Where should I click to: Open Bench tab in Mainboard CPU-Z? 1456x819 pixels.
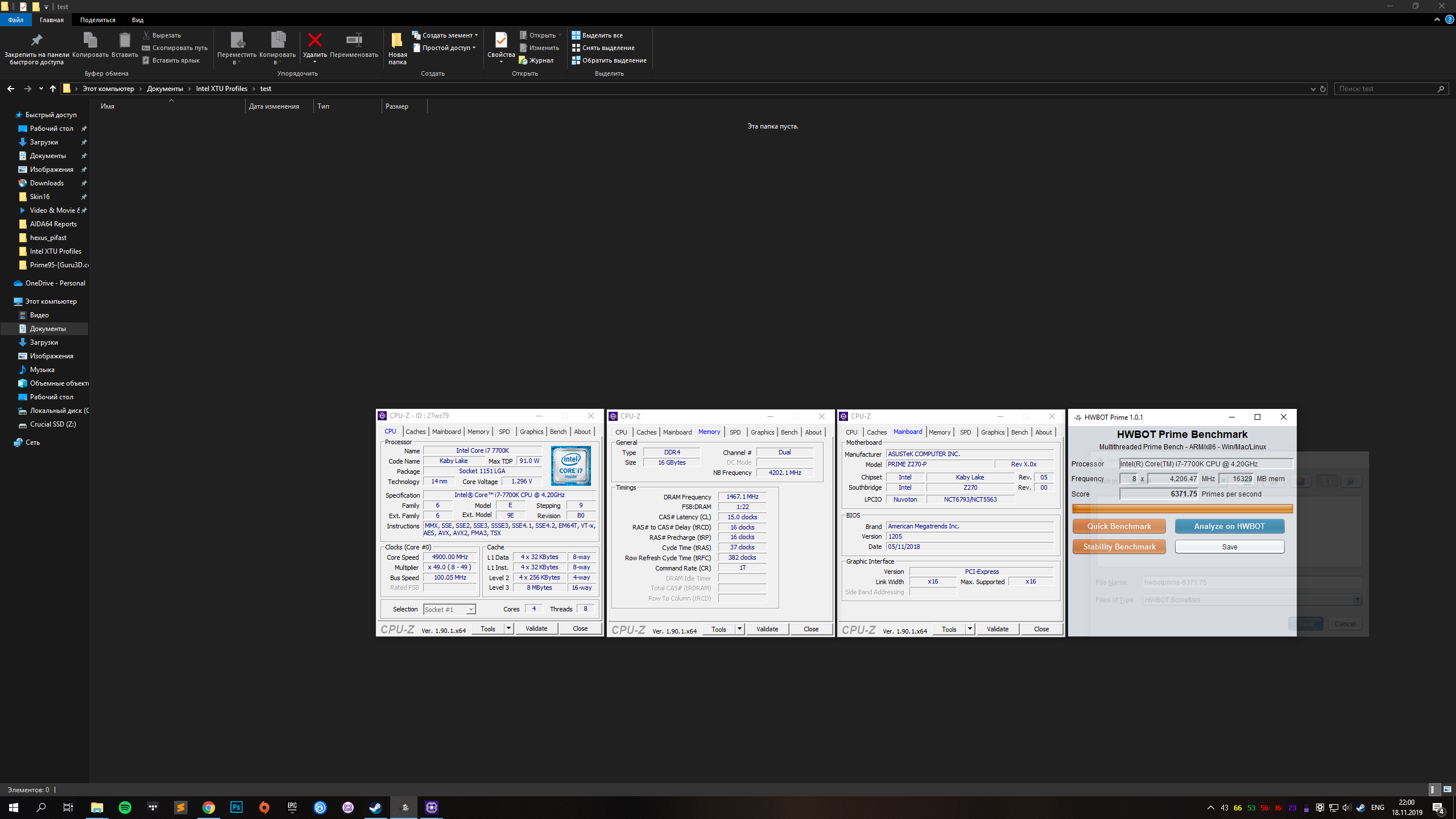1019,432
